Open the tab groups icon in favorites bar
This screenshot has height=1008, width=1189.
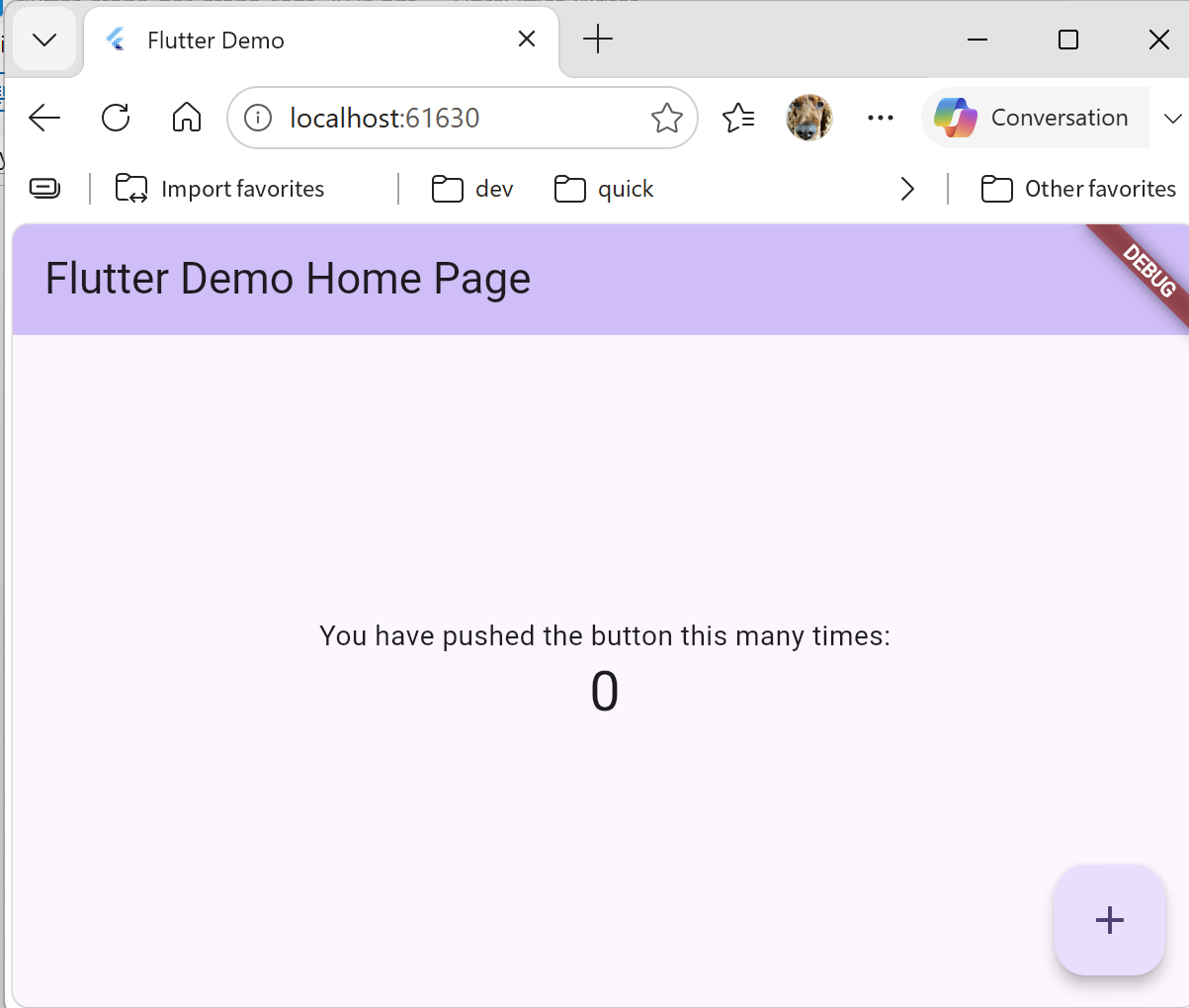pyautogui.click(x=44, y=188)
